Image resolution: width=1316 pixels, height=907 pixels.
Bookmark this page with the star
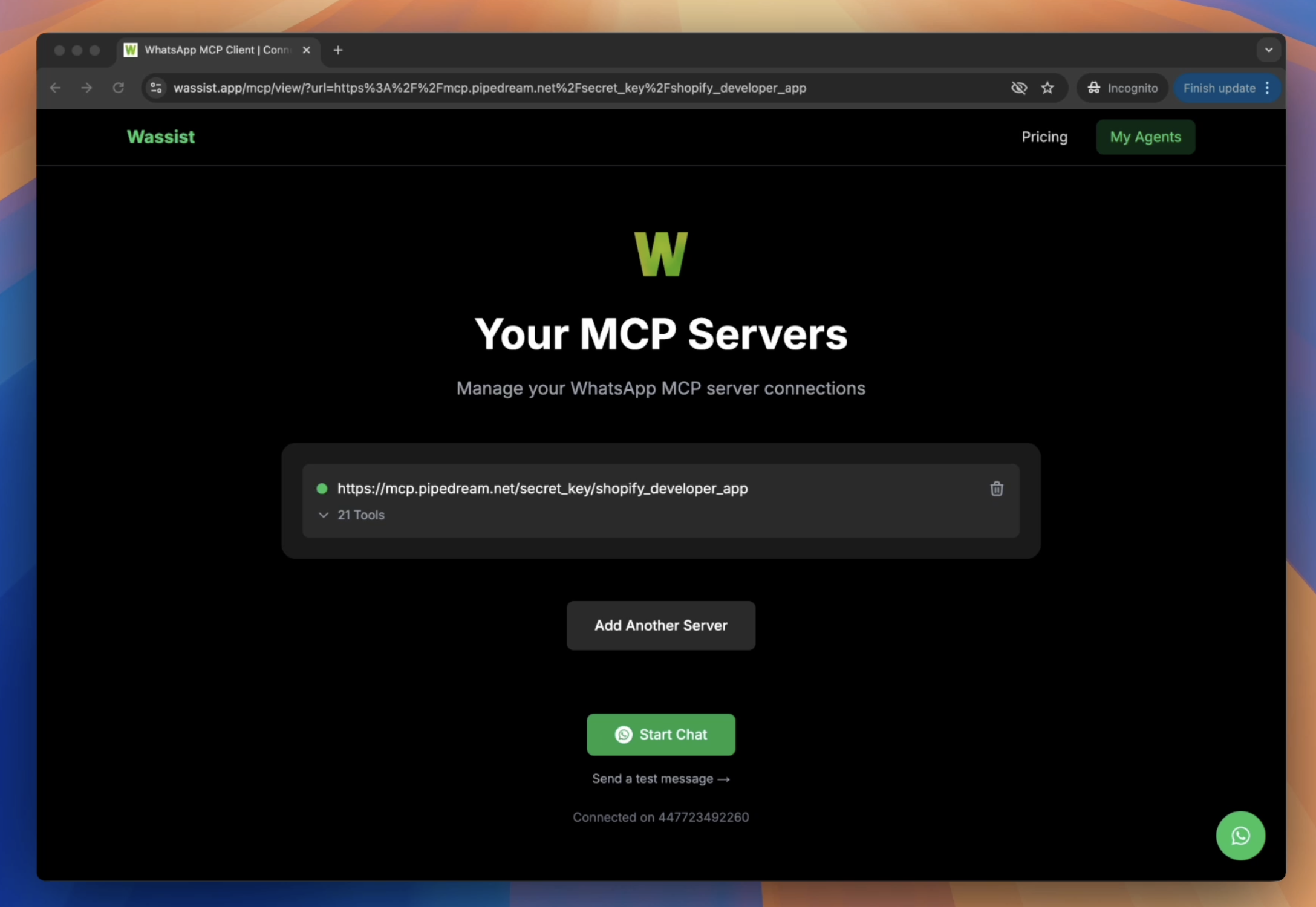coord(1047,88)
